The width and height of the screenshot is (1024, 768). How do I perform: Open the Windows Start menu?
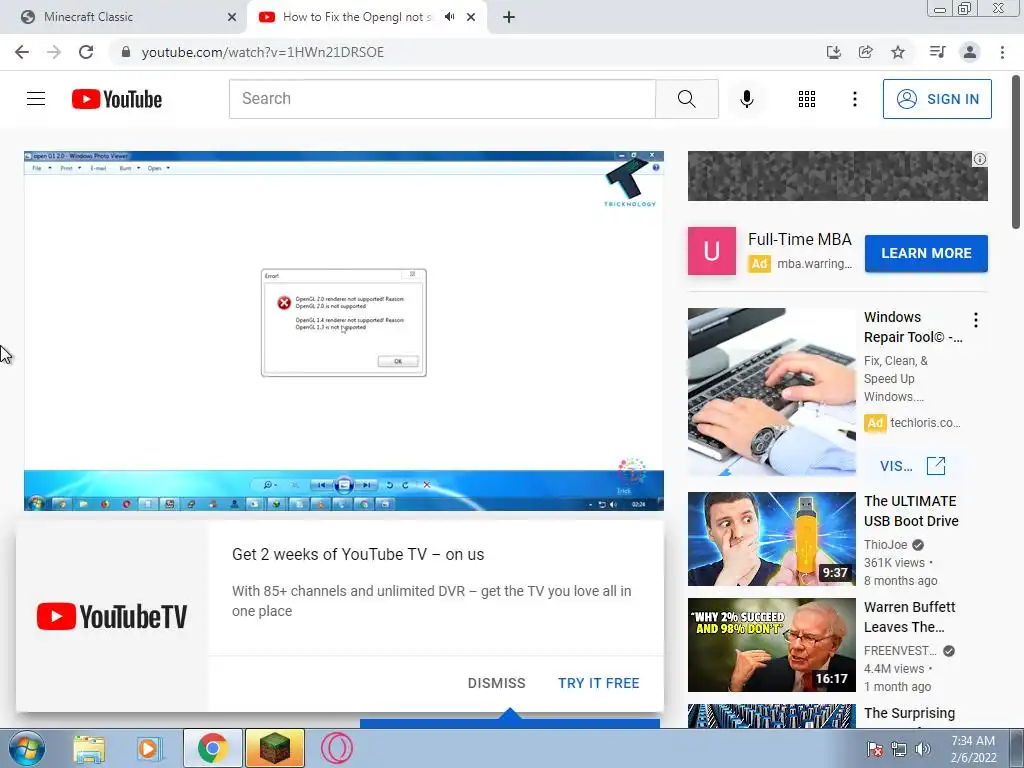click(27, 748)
